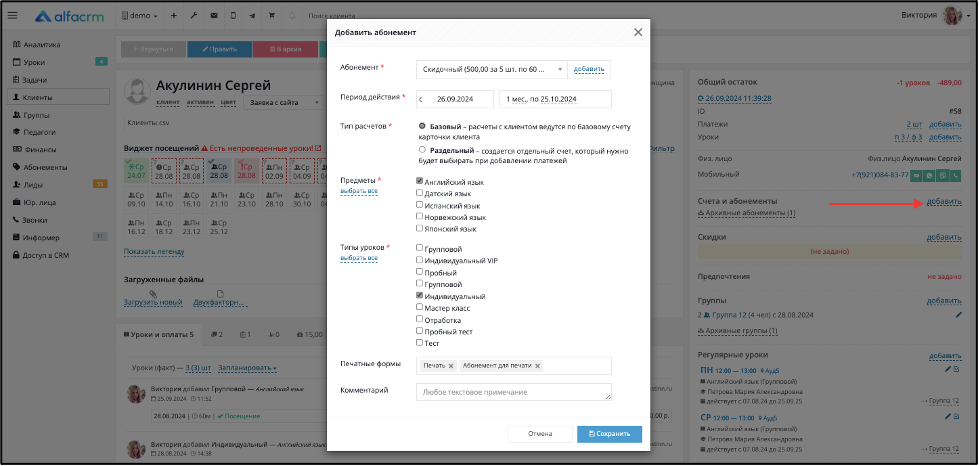Click the mobile phone icon in the toolbar
Image resolution: width=979 pixels, height=466 pixels.
tap(233, 16)
